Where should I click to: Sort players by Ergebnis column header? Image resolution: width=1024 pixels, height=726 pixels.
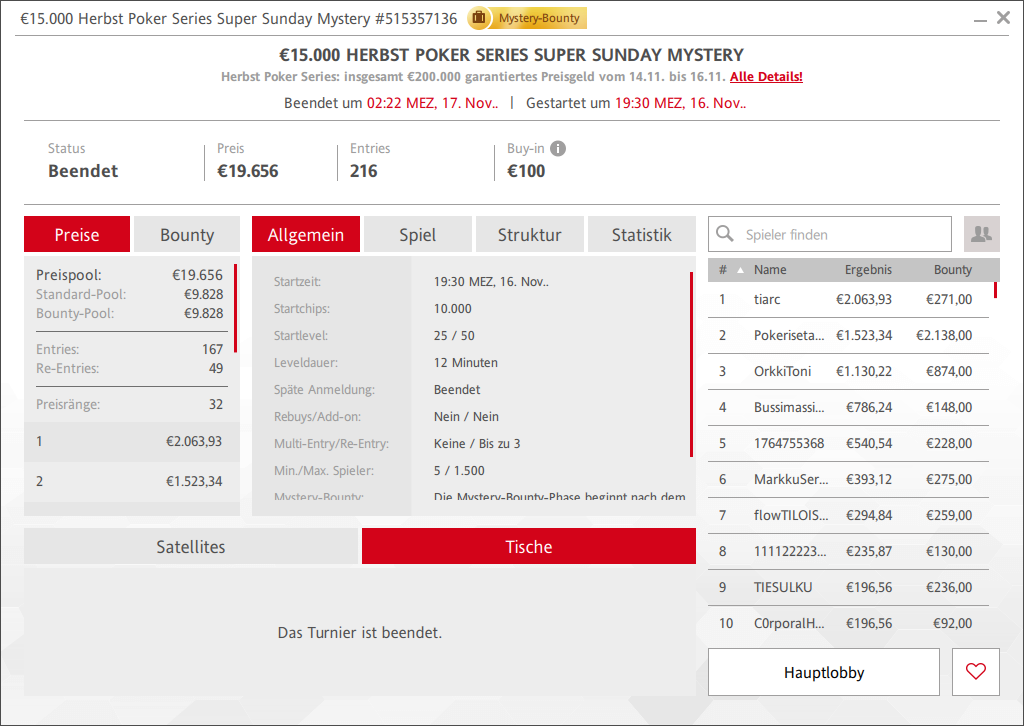867,270
